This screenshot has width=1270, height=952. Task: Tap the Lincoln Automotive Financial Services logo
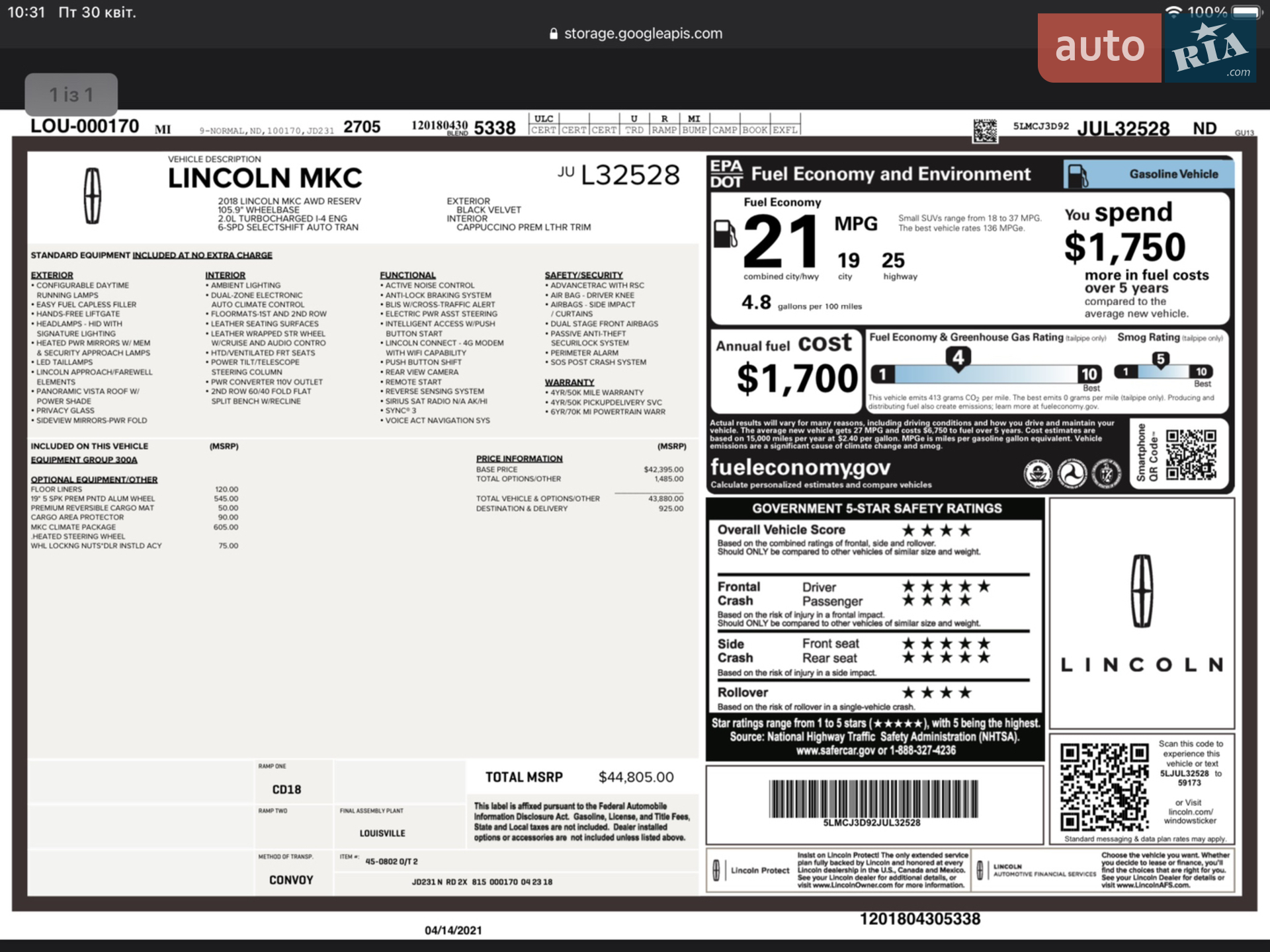pyautogui.click(x=1037, y=870)
